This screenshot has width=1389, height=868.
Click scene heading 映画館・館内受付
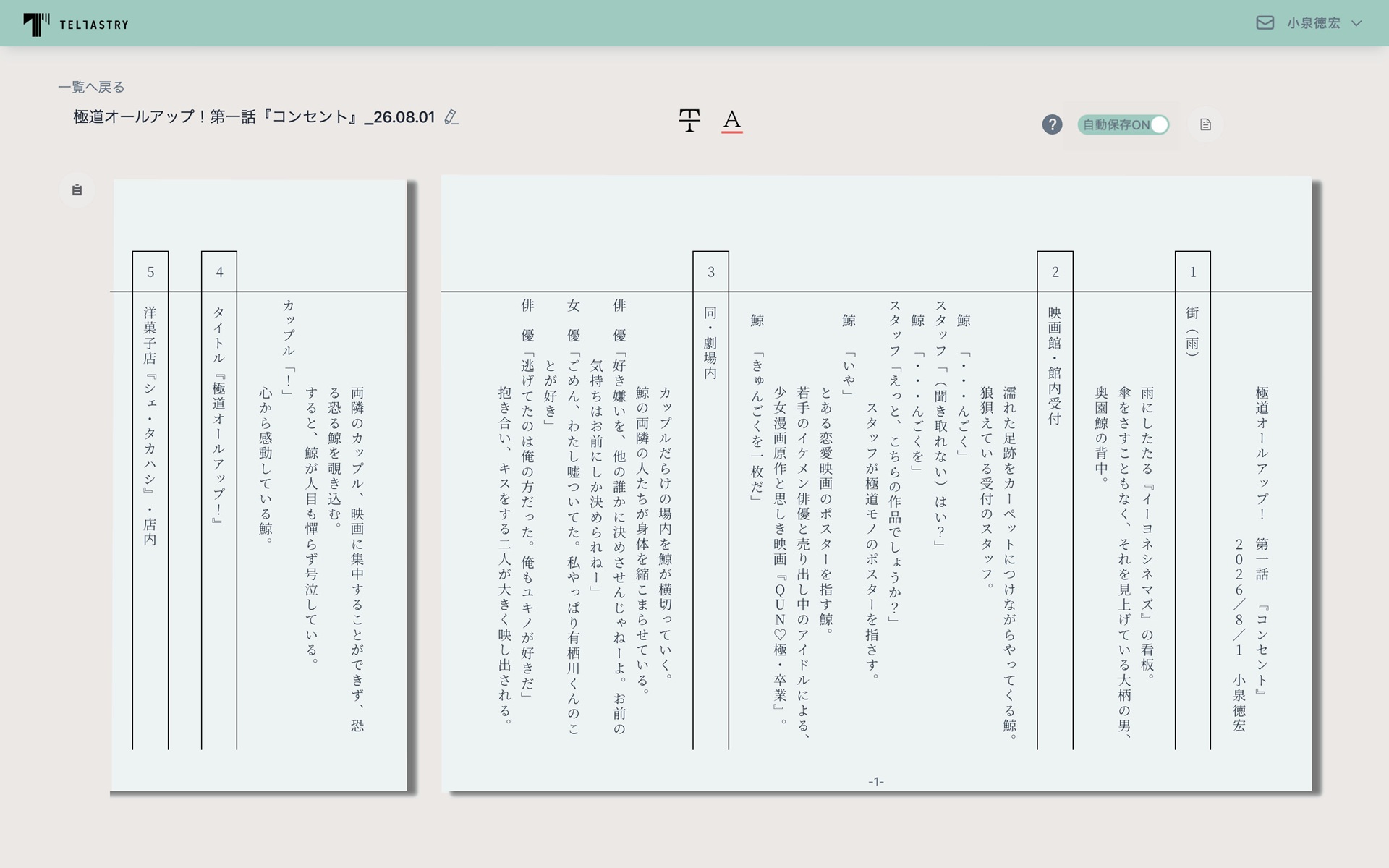(x=1055, y=365)
